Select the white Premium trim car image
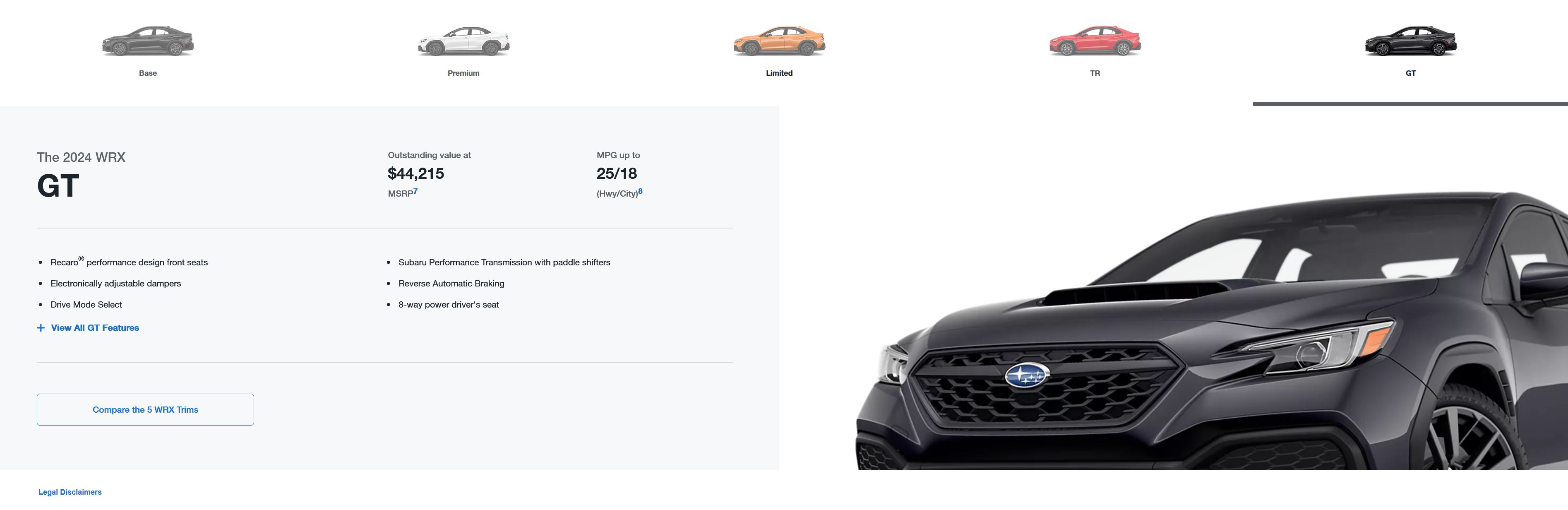Image resolution: width=1568 pixels, height=510 pixels. [463, 41]
